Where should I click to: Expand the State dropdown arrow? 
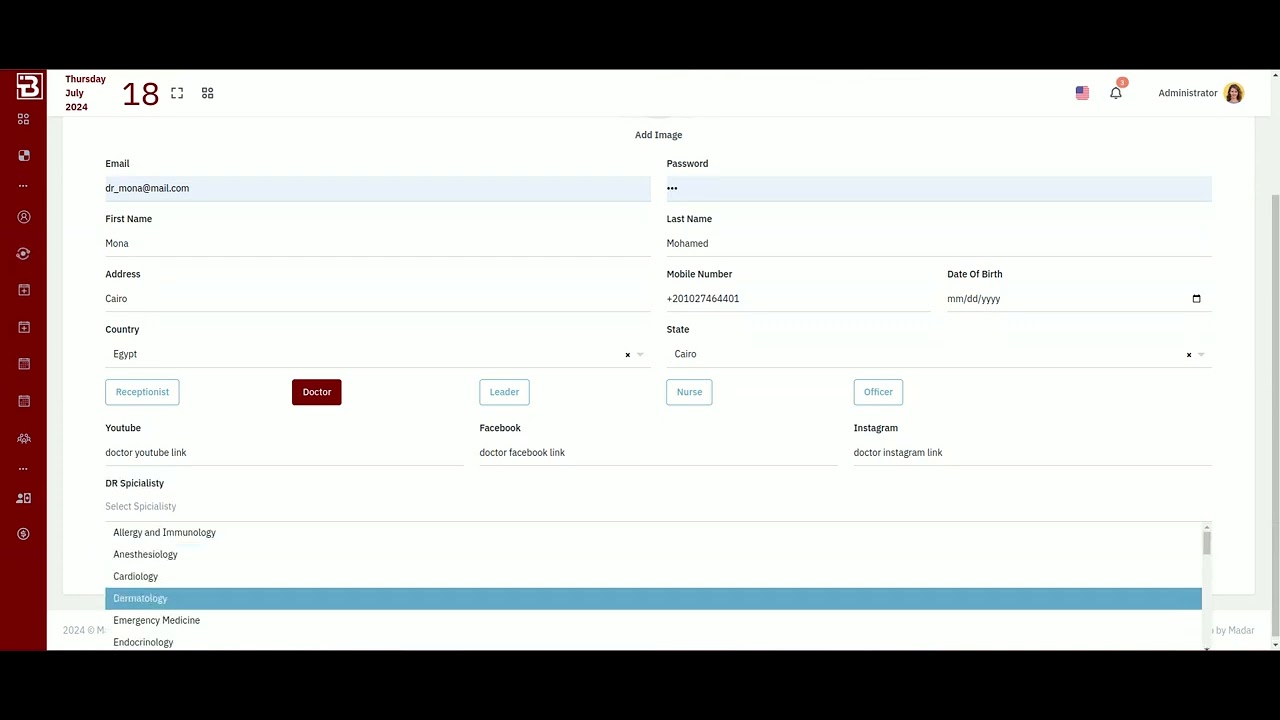pos(1201,355)
